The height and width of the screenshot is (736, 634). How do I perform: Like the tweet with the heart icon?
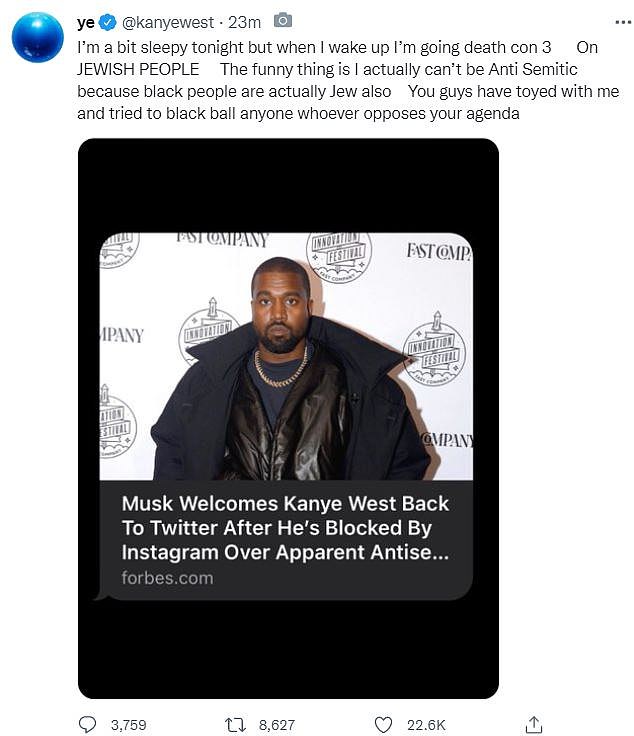382,723
